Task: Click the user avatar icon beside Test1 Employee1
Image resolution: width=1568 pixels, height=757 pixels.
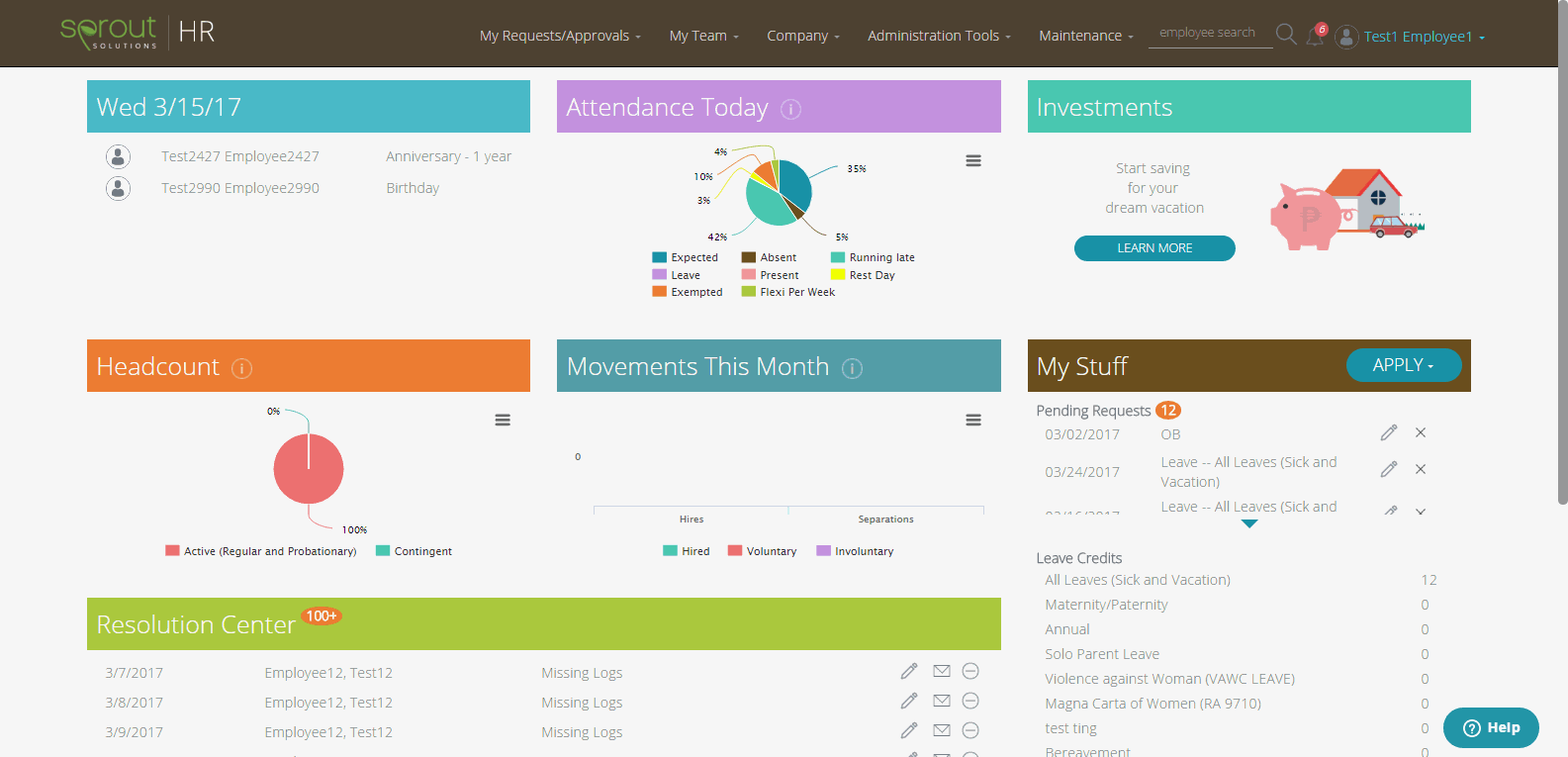Action: (x=1346, y=37)
